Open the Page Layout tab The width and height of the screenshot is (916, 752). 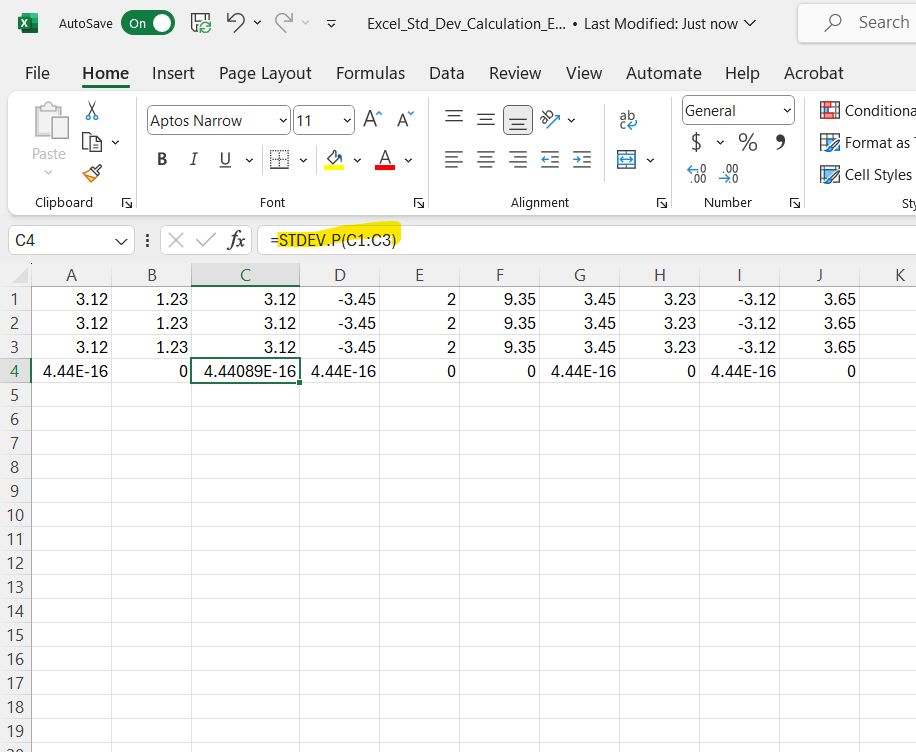[x=265, y=73]
